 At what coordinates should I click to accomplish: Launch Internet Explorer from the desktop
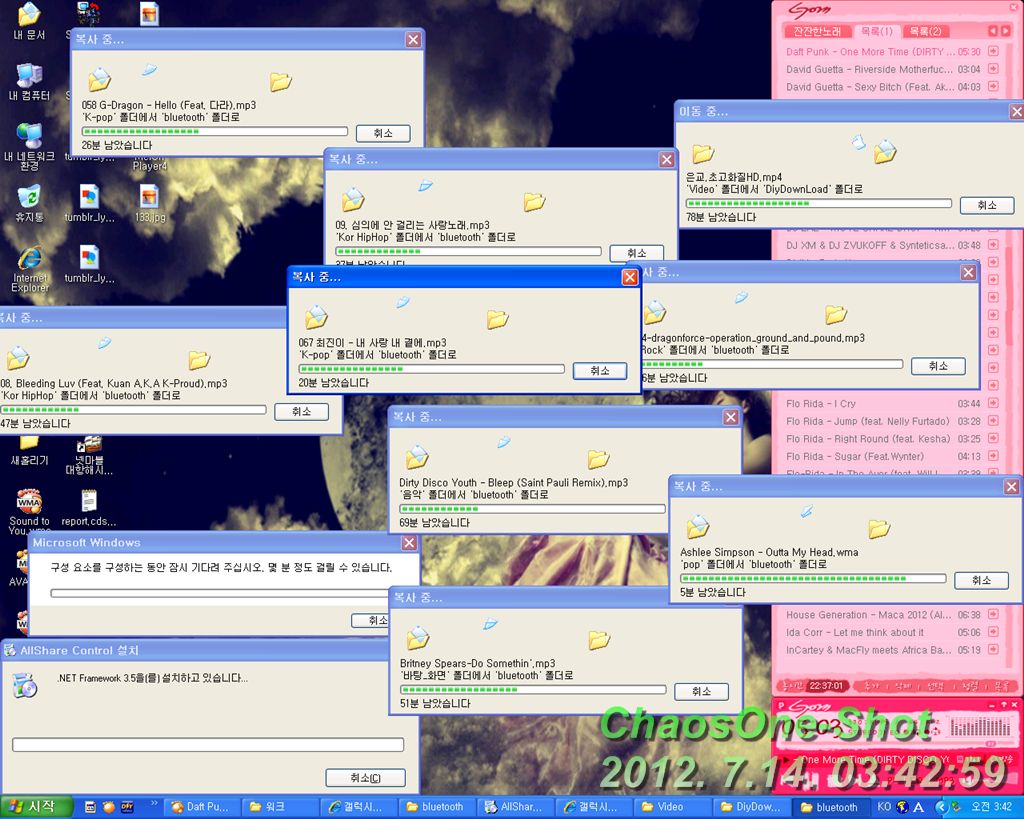tap(29, 269)
